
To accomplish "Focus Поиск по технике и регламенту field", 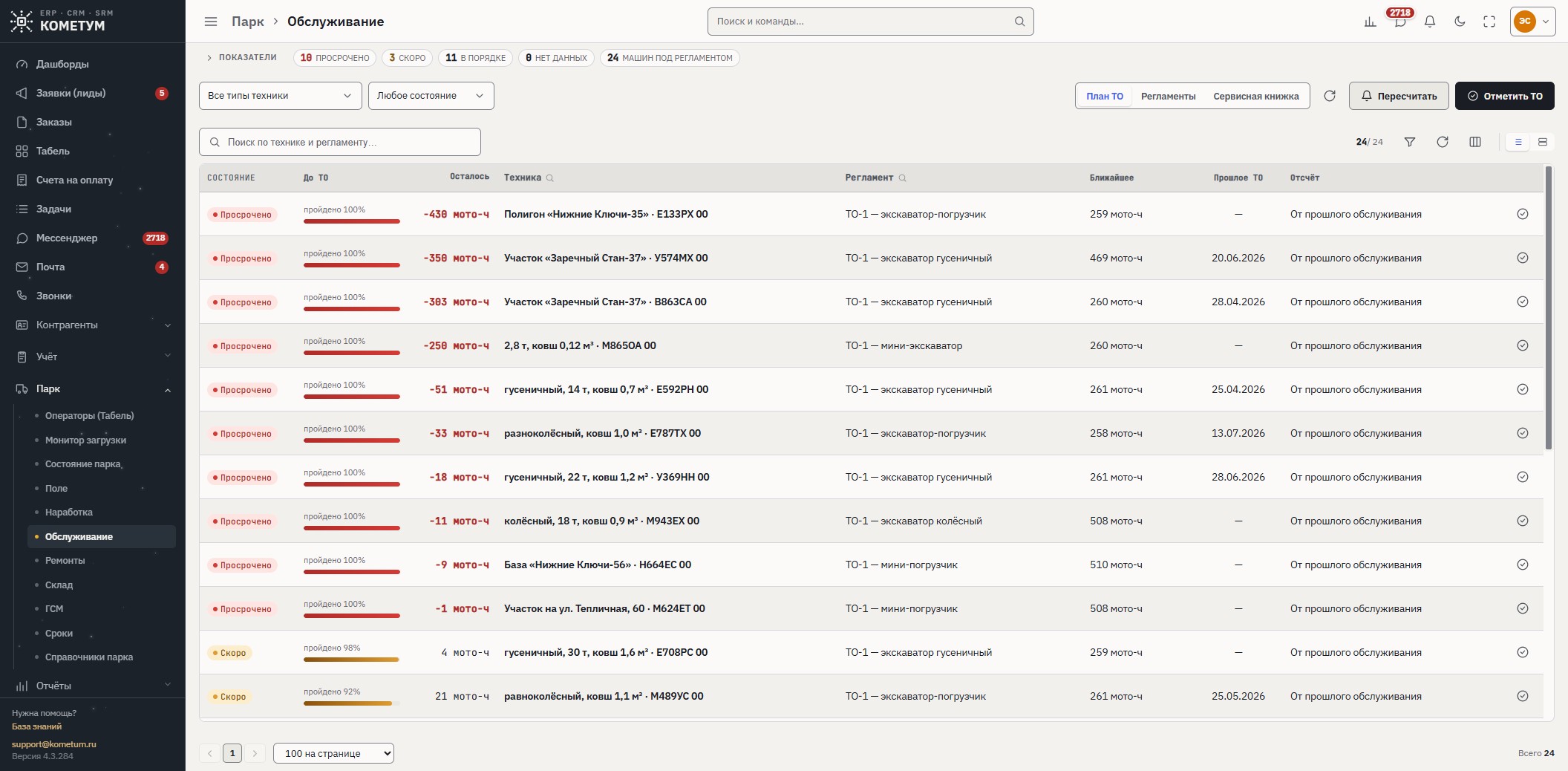I will click(340, 142).
